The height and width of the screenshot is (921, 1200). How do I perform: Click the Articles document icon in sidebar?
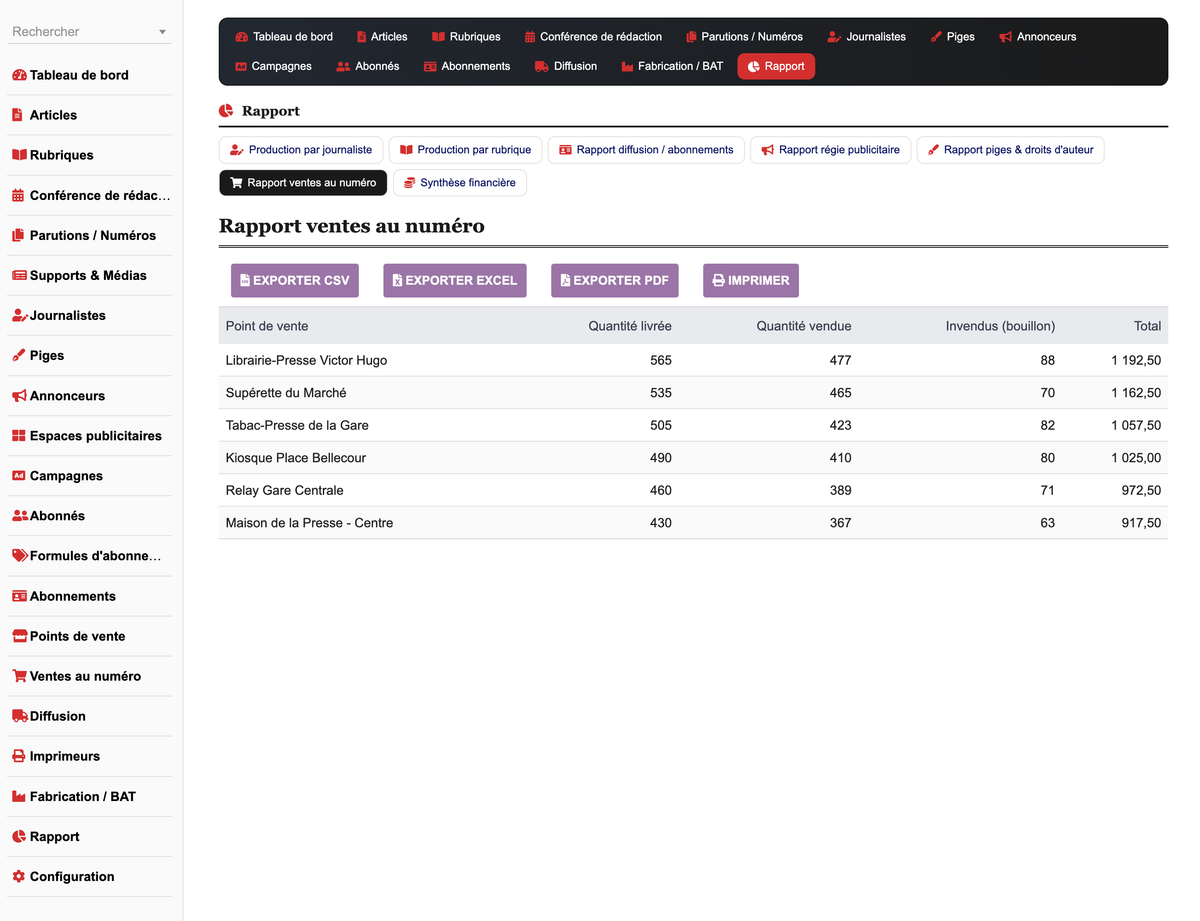coord(17,115)
